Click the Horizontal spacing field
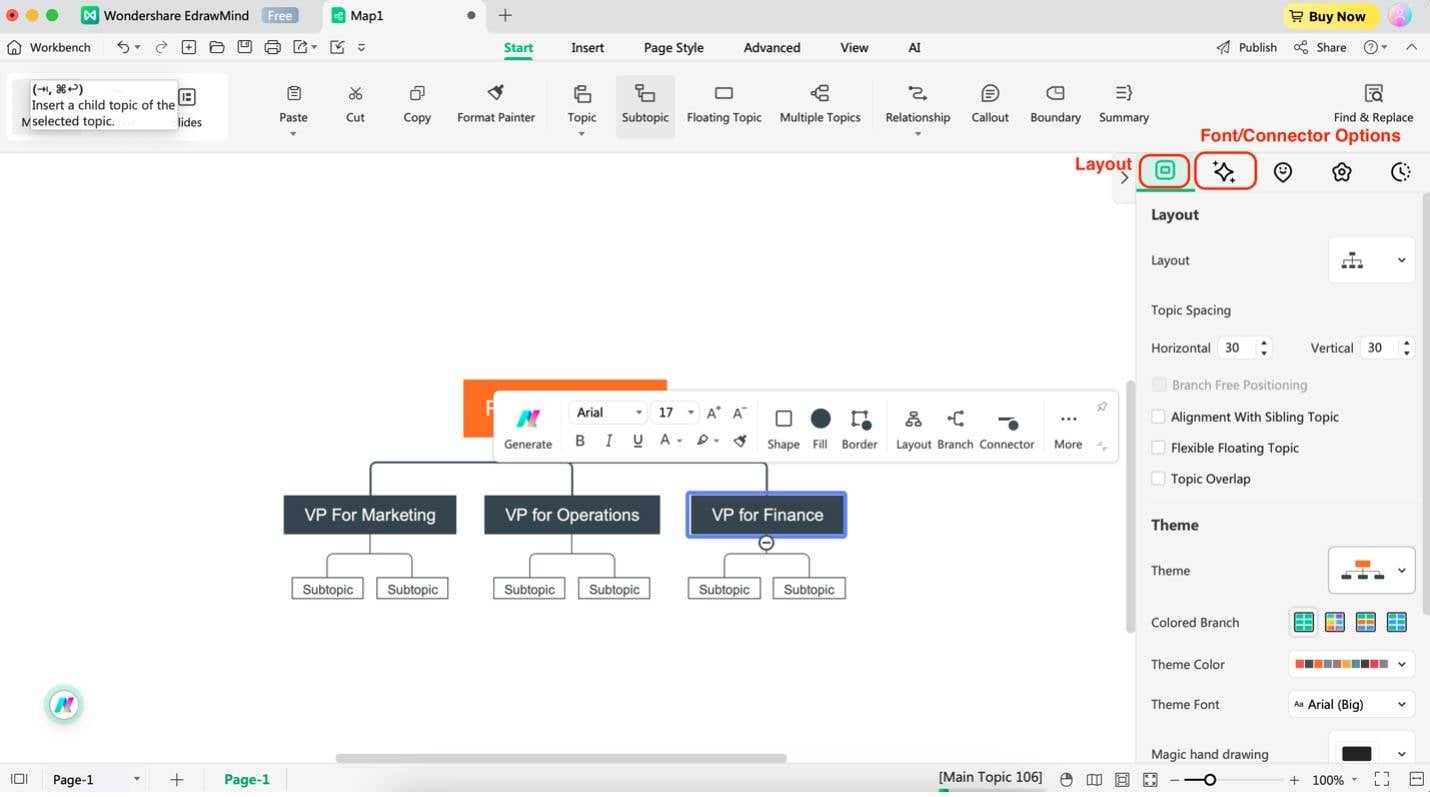1430x797 pixels. 1245,348
